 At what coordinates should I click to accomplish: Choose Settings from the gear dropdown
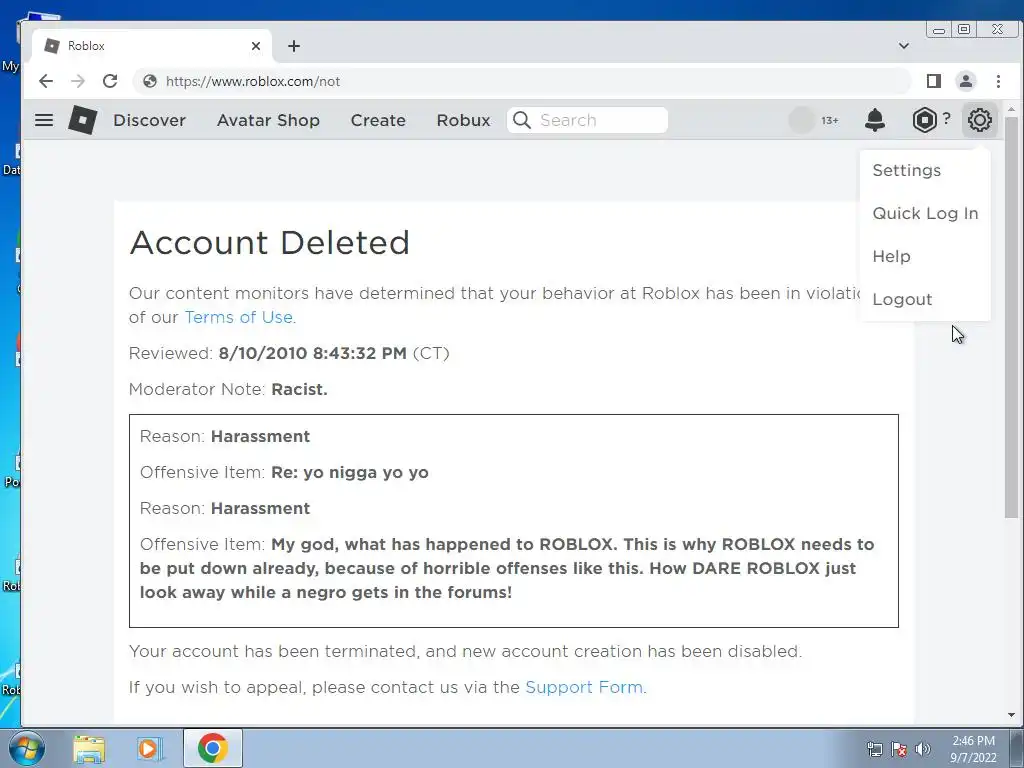coord(906,170)
